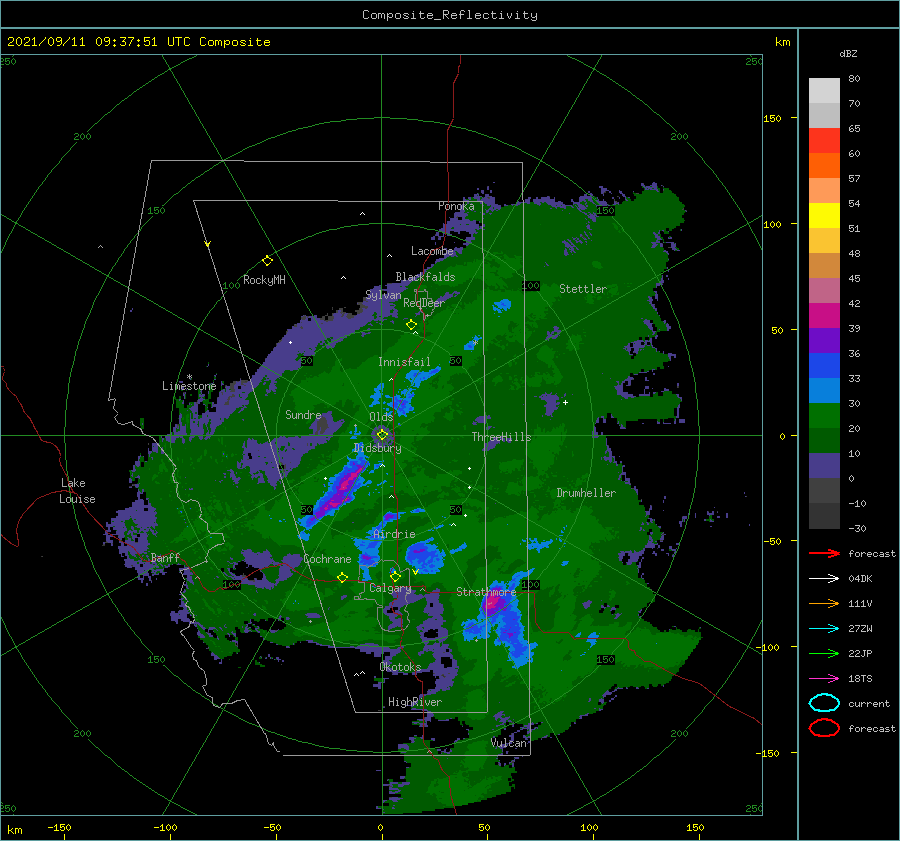Click the white 04DK arrow icon
This screenshot has height=841, width=900.
(x=824, y=579)
